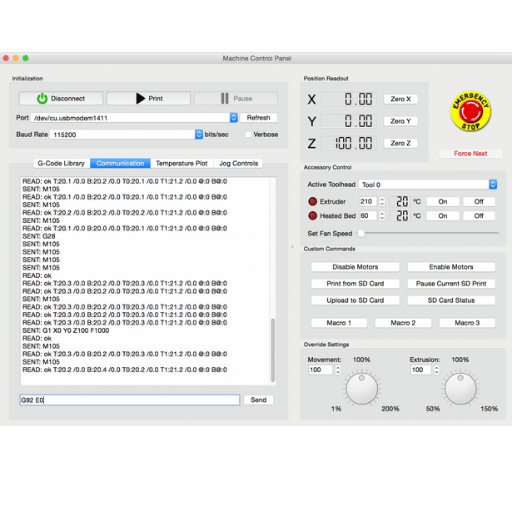Turn the Extruder heater On
The height and width of the screenshot is (513, 512).
coord(443,201)
